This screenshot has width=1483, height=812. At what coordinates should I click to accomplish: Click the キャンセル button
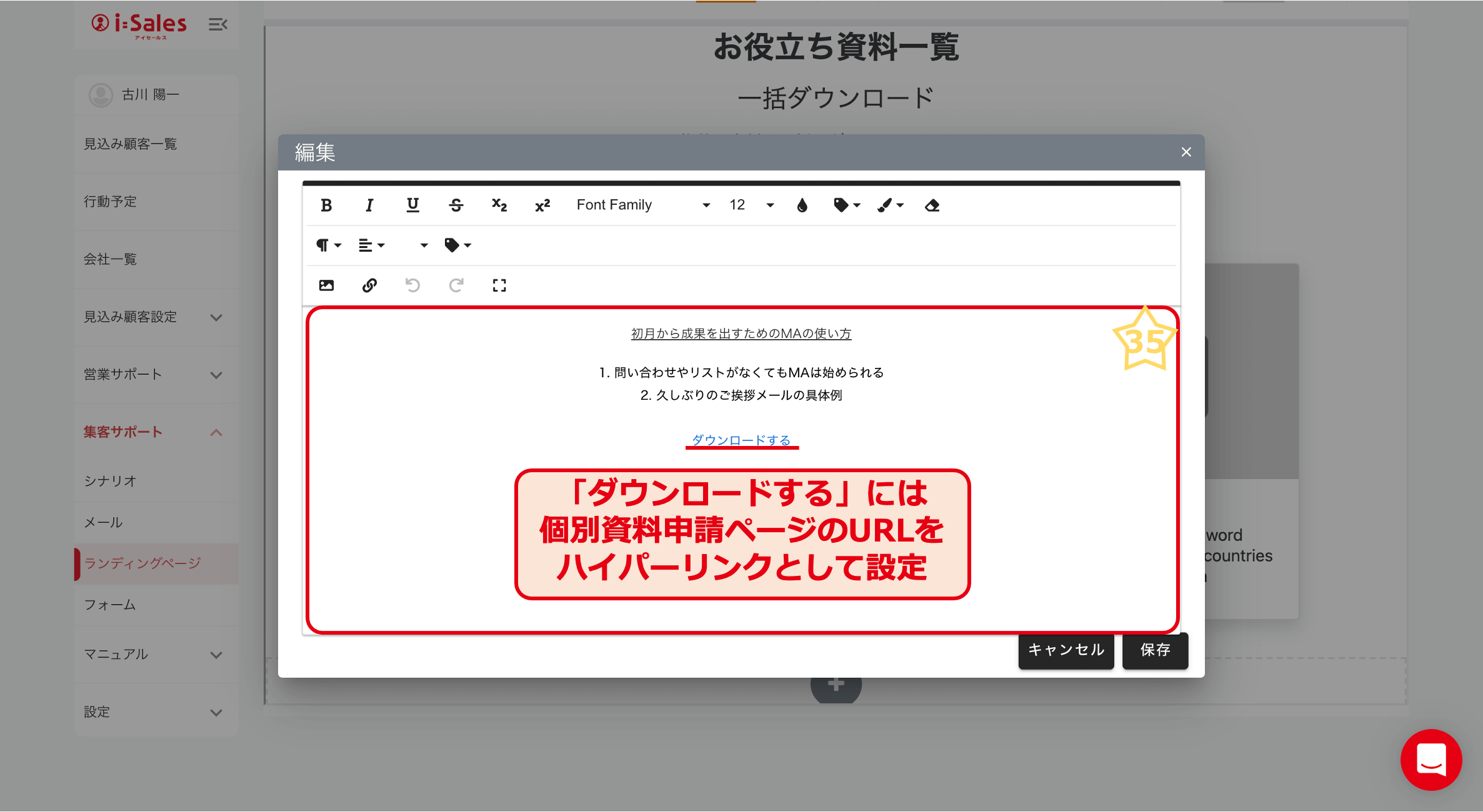[1066, 650]
